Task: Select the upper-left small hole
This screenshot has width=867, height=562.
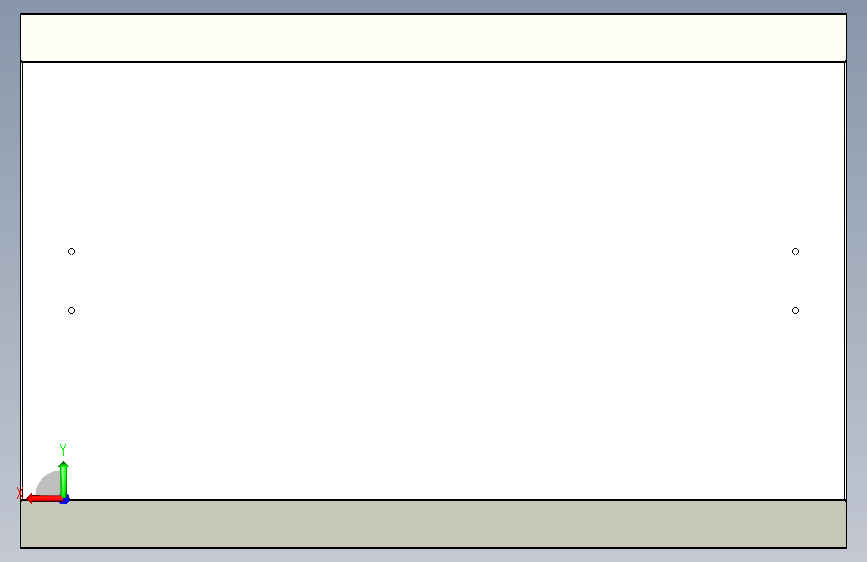Action: pyautogui.click(x=71, y=252)
